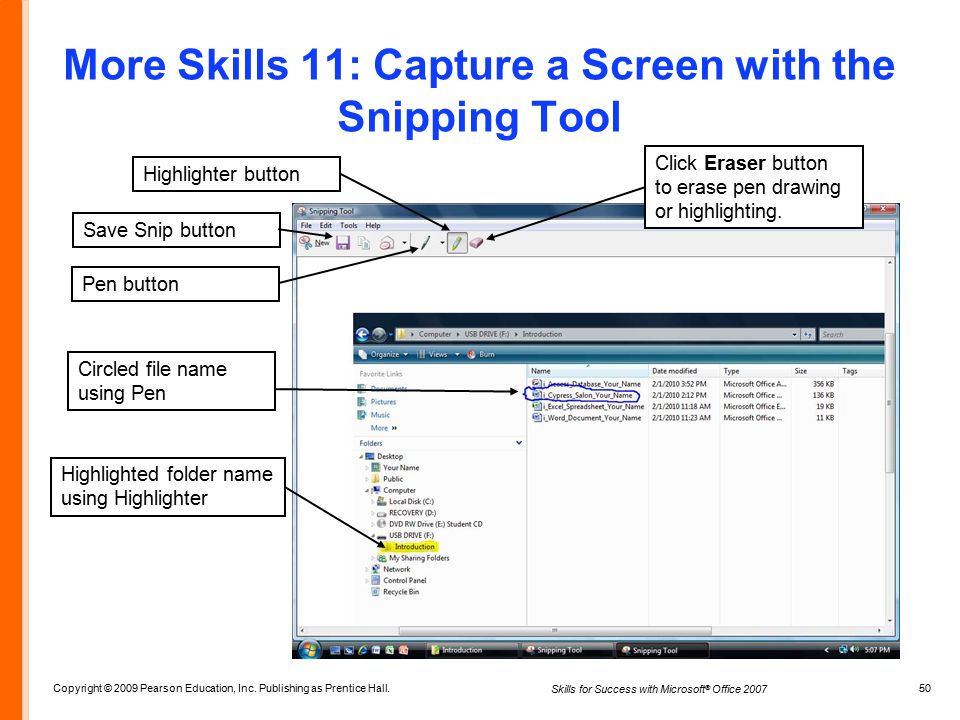
Task: Click the Word quick launch icon
Action: [377, 650]
